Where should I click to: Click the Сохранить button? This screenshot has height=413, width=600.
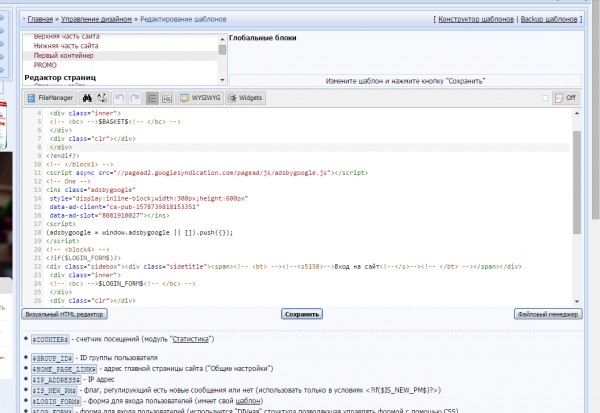click(x=302, y=314)
